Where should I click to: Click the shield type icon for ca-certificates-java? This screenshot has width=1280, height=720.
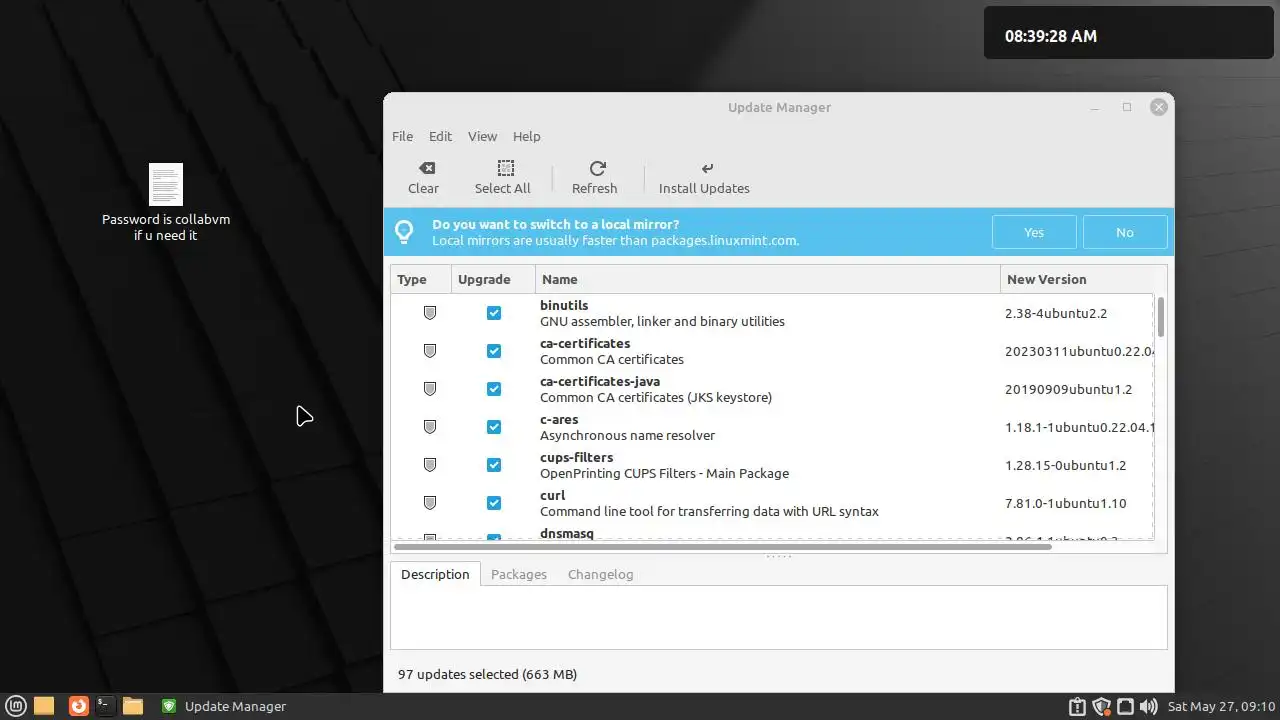[x=430, y=389]
